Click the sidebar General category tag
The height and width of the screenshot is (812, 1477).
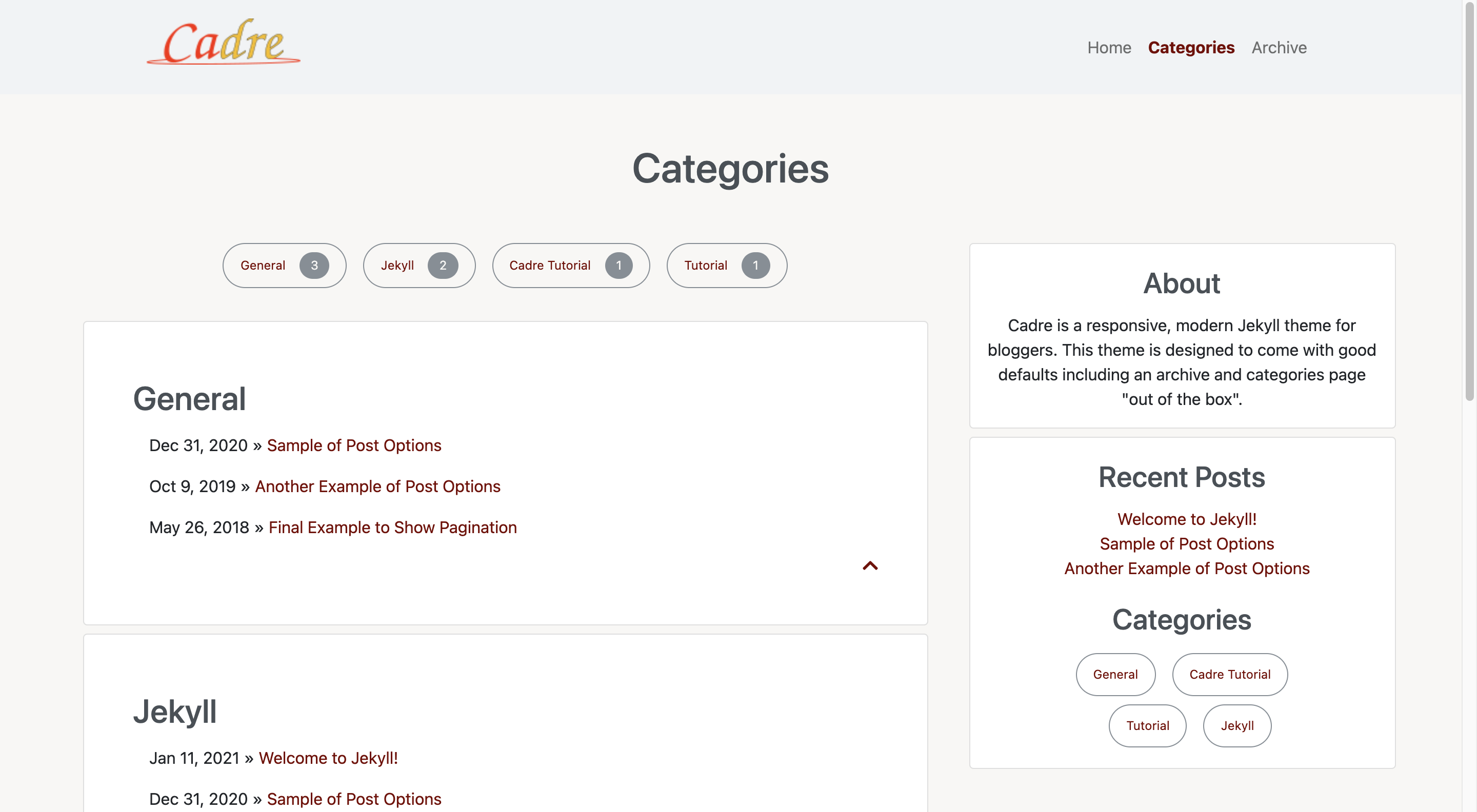(1115, 675)
